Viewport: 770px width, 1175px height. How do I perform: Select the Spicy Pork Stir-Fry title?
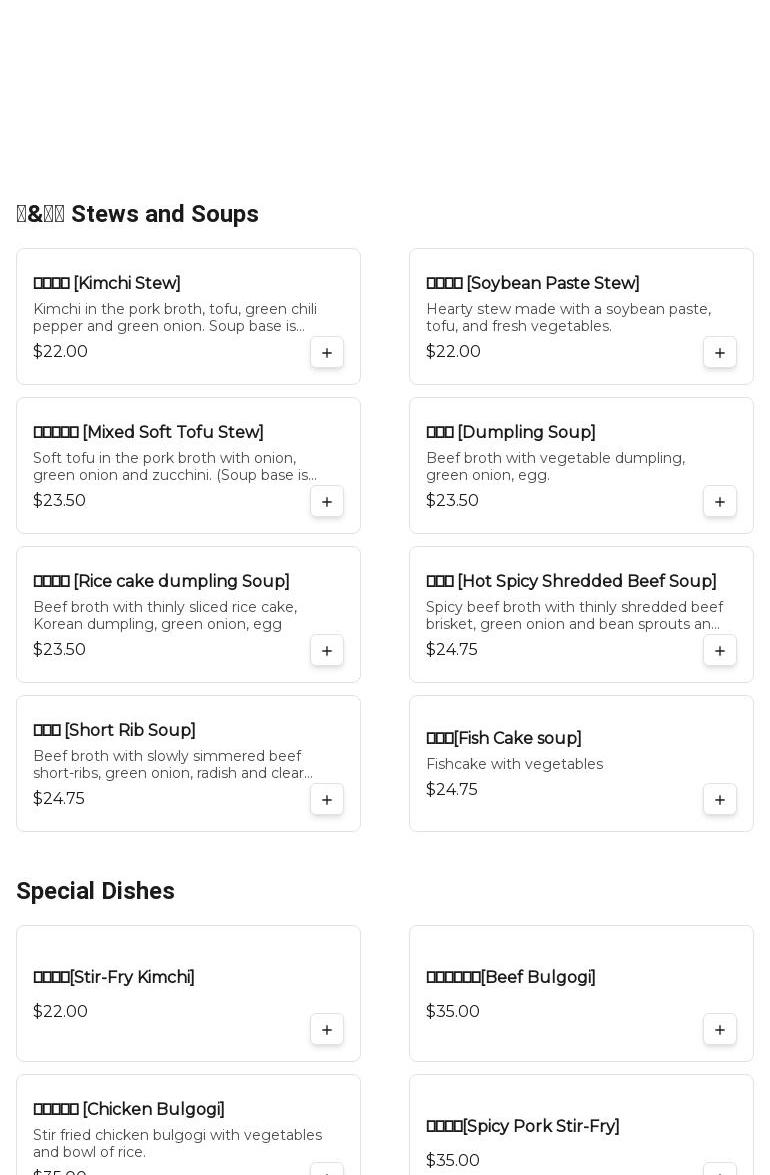tap(522, 1126)
